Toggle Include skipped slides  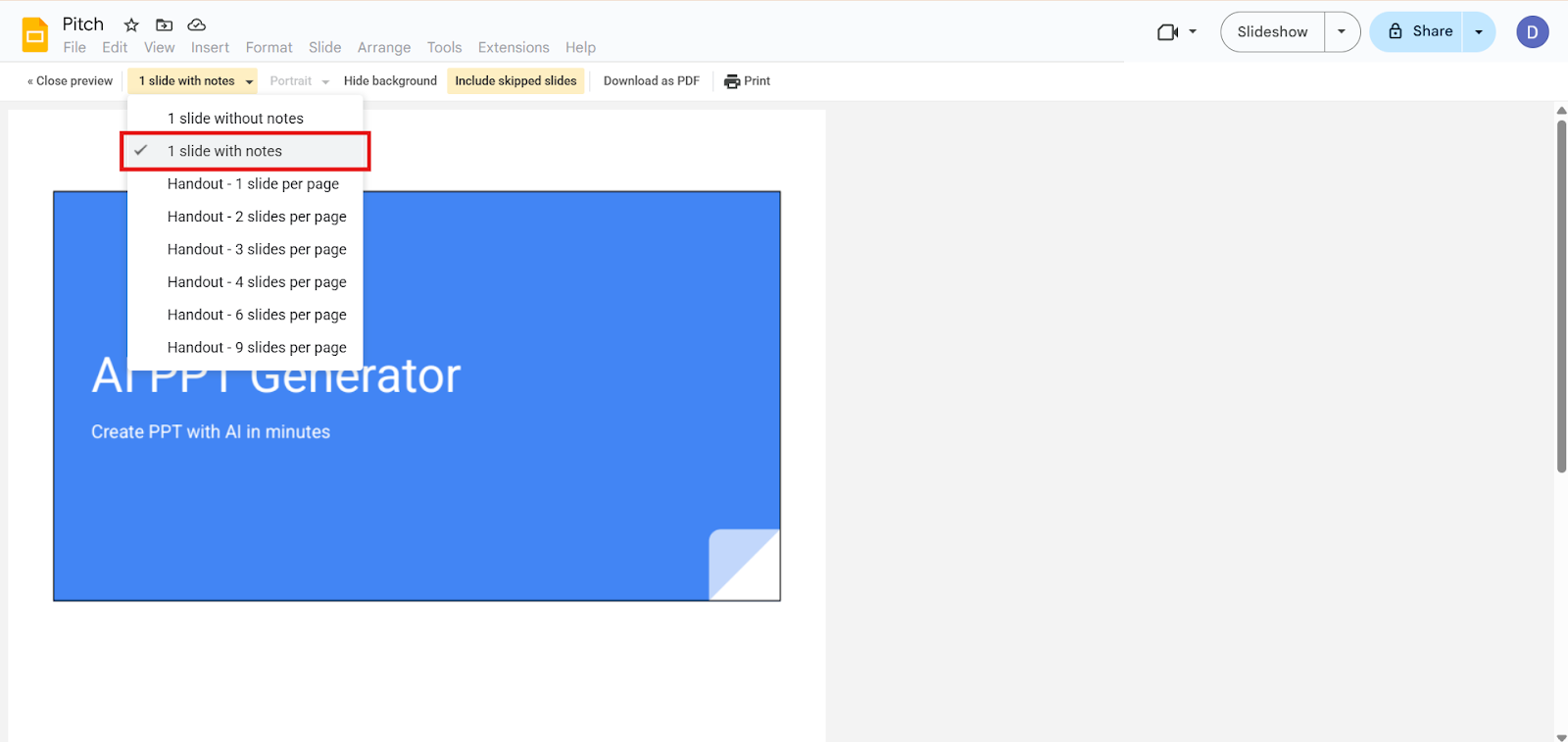pyautogui.click(x=515, y=81)
